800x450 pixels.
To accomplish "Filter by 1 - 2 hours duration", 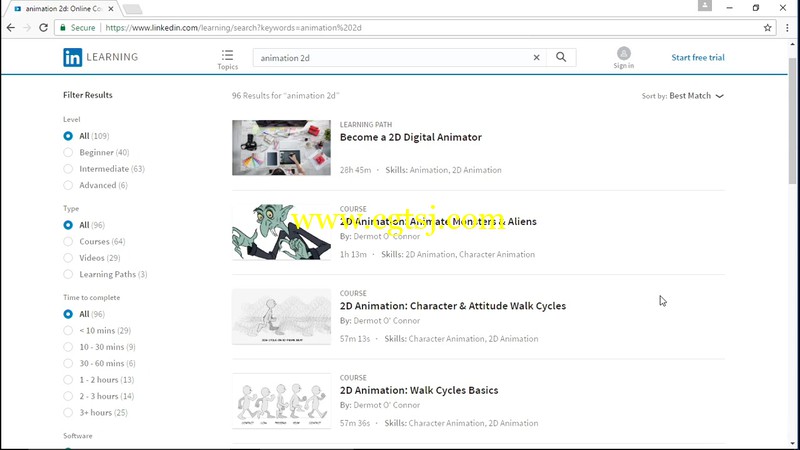I will pos(68,380).
